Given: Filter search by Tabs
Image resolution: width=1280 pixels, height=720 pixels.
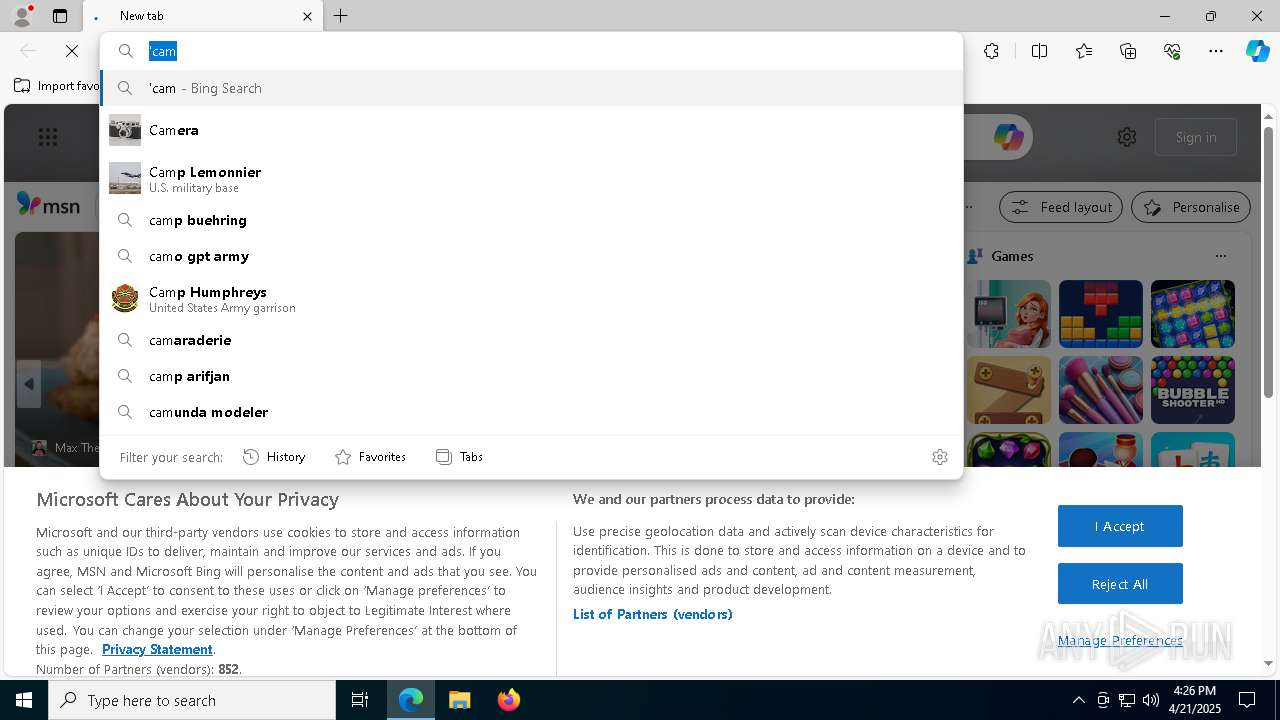Looking at the screenshot, I should click(459, 456).
